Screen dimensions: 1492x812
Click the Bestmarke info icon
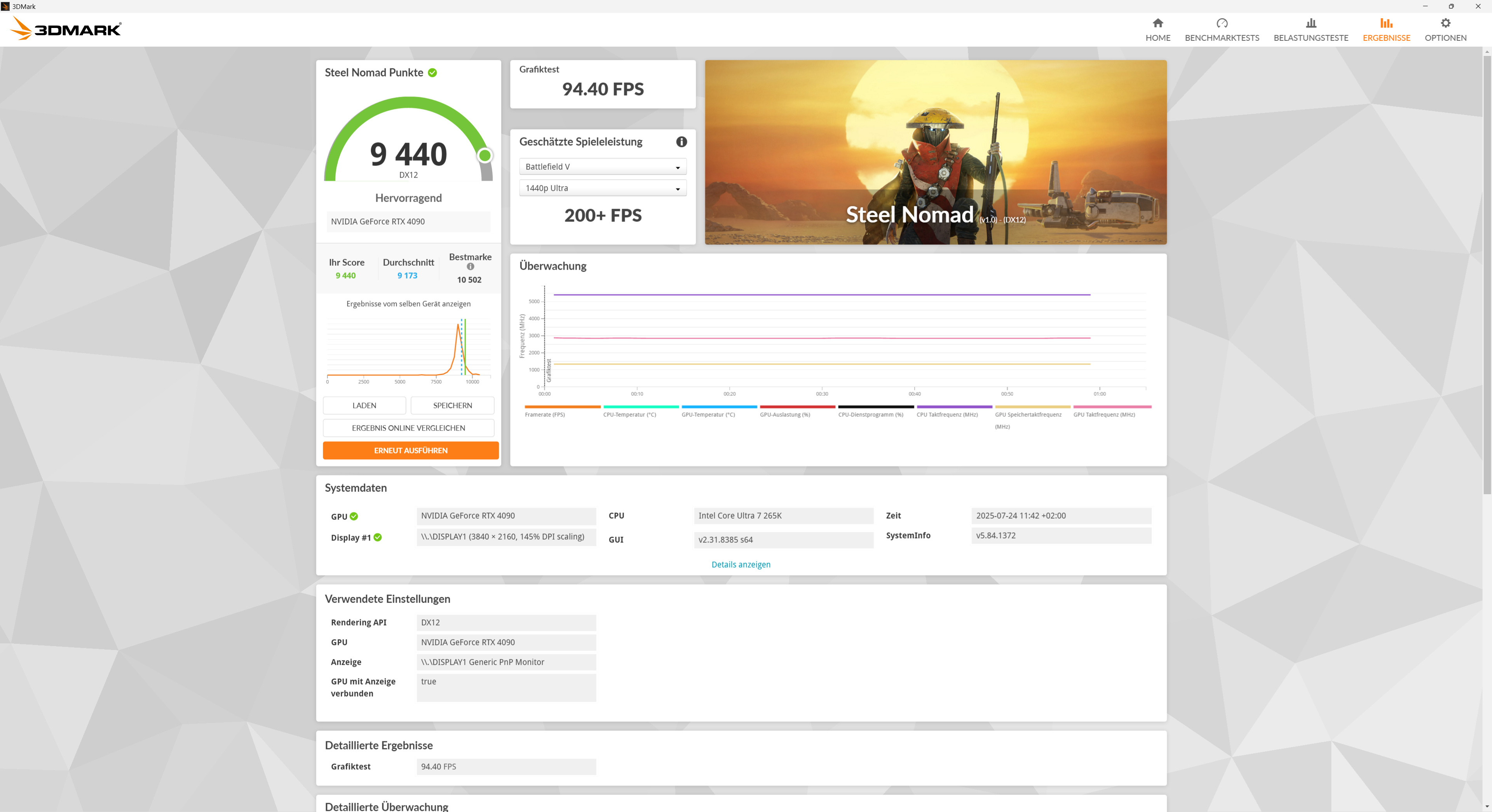click(470, 267)
